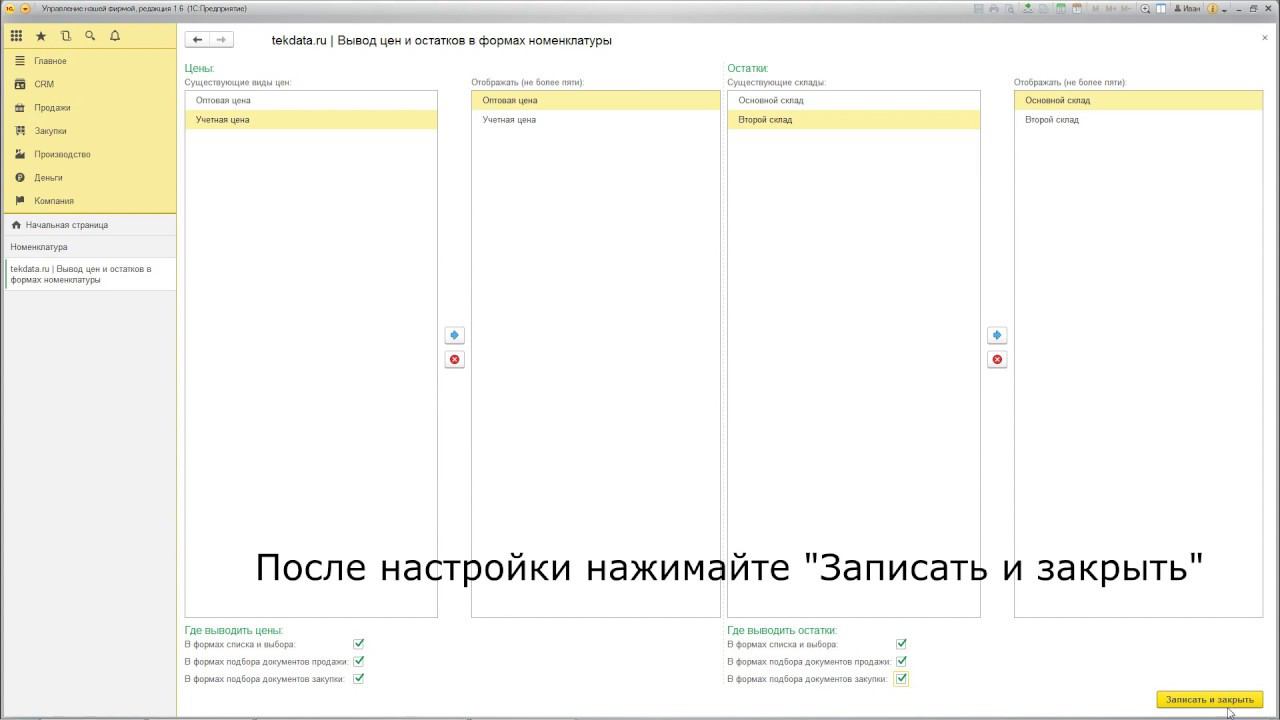The height and width of the screenshot is (720, 1280).
Task: Toggle prices 'В формах списка и выбора'
Action: click(x=359, y=644)
